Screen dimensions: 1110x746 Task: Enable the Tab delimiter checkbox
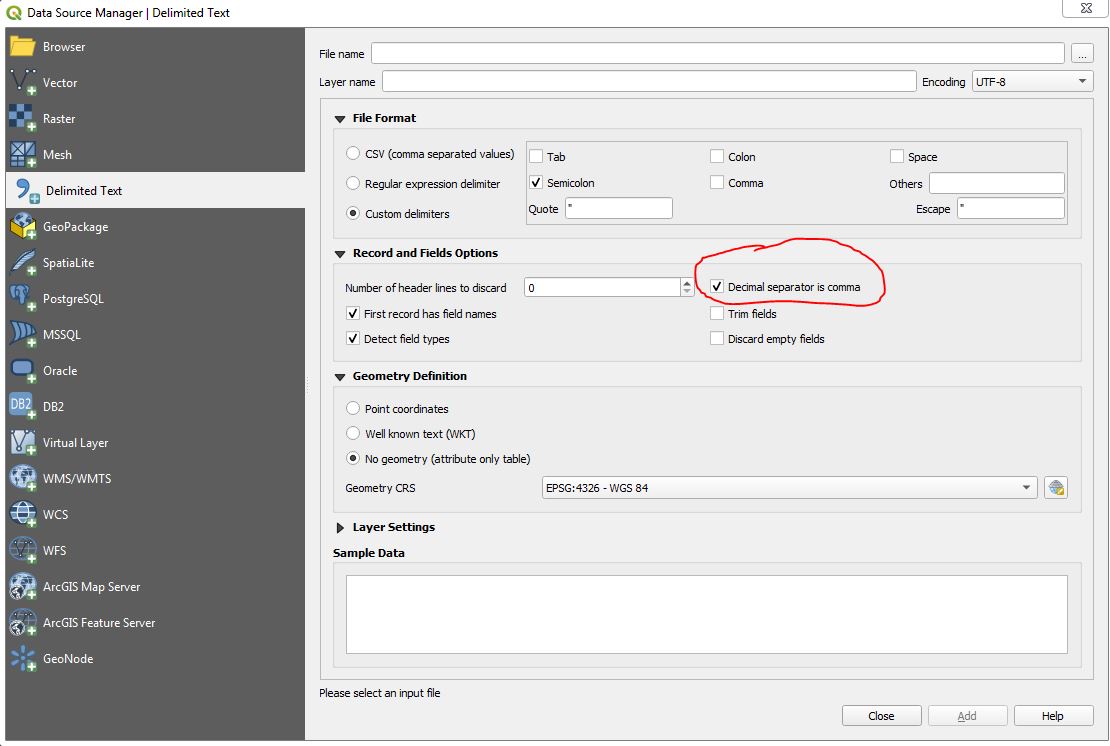[x=537, y=156]
